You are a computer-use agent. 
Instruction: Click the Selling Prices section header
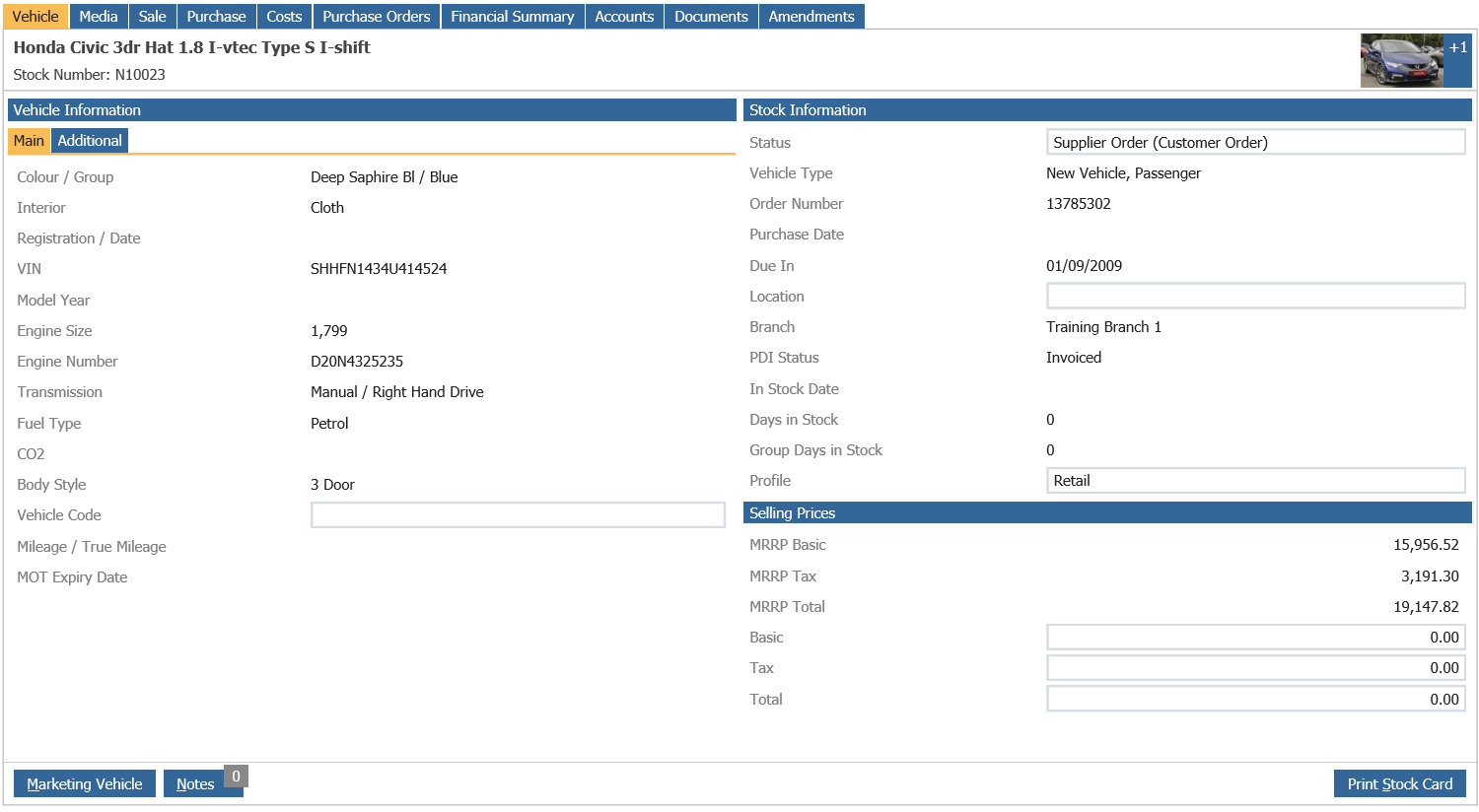[x=1107, y=512]
